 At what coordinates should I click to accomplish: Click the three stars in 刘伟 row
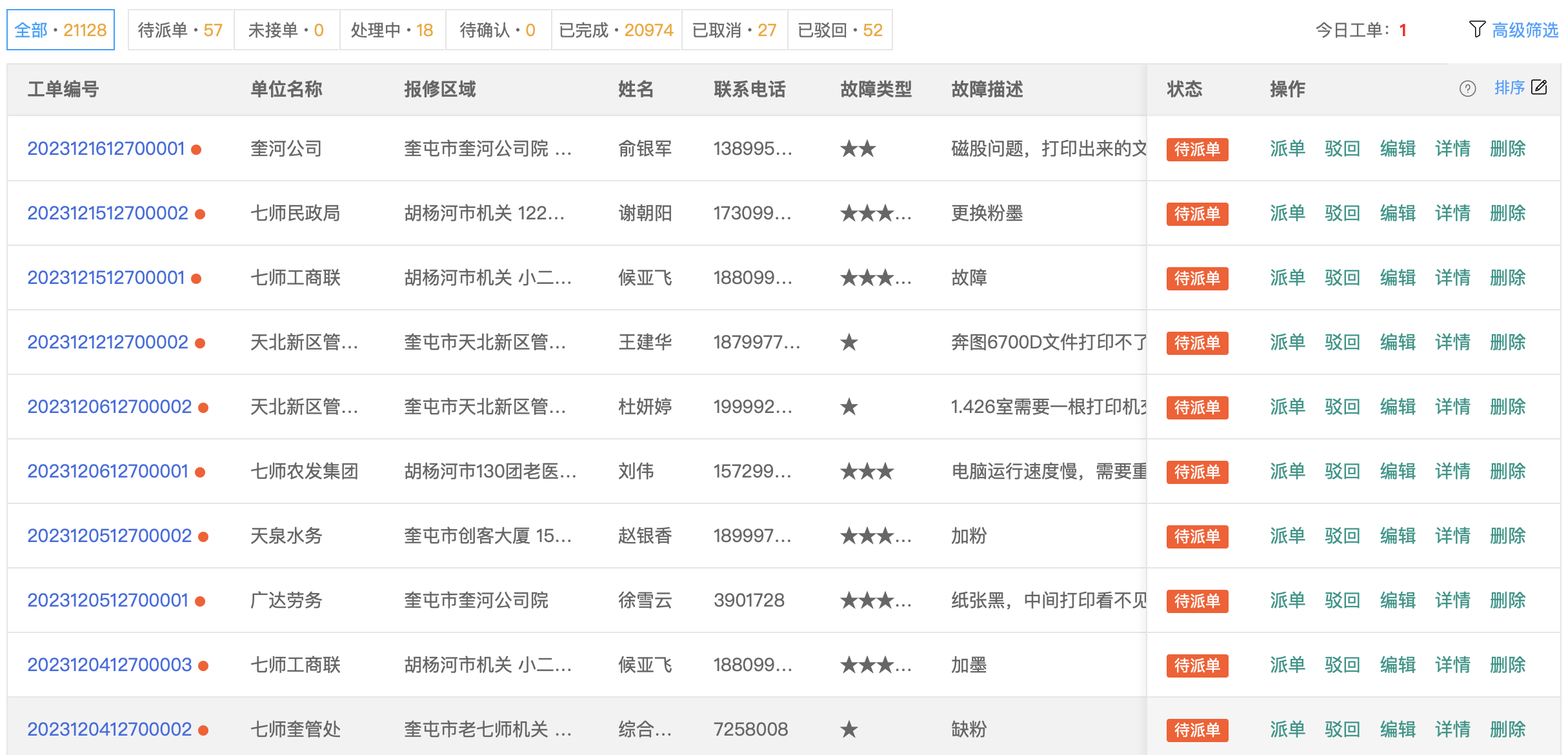coord(867,471)
